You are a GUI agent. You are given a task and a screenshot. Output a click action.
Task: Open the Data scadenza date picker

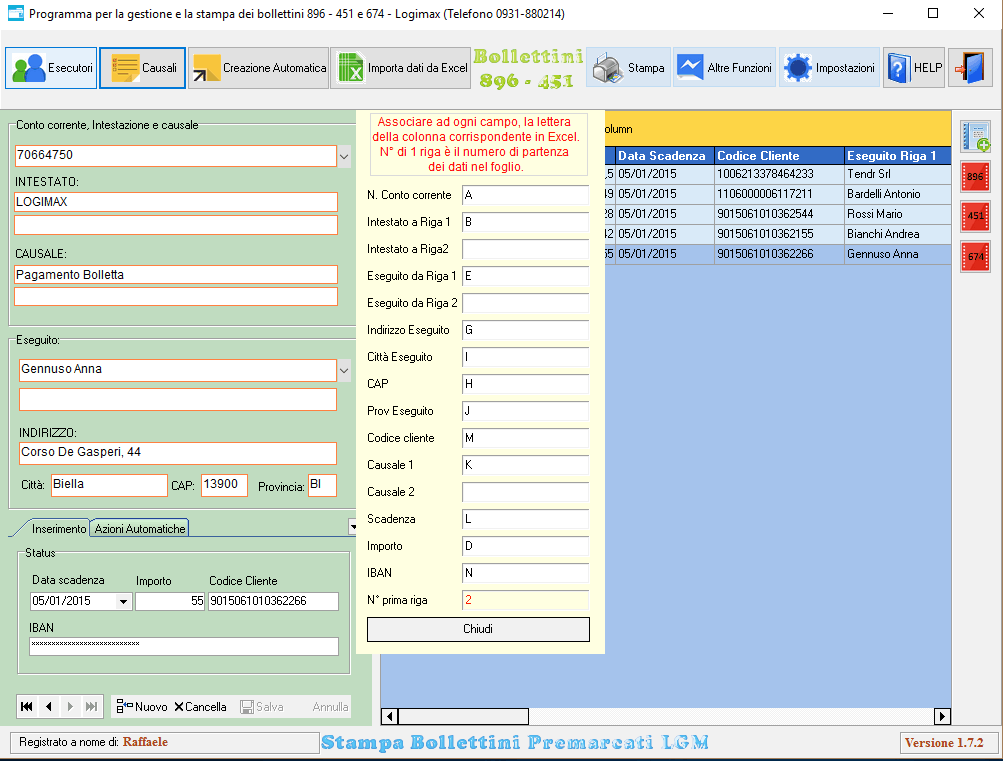pyautogui.click(x=123, y=601)
